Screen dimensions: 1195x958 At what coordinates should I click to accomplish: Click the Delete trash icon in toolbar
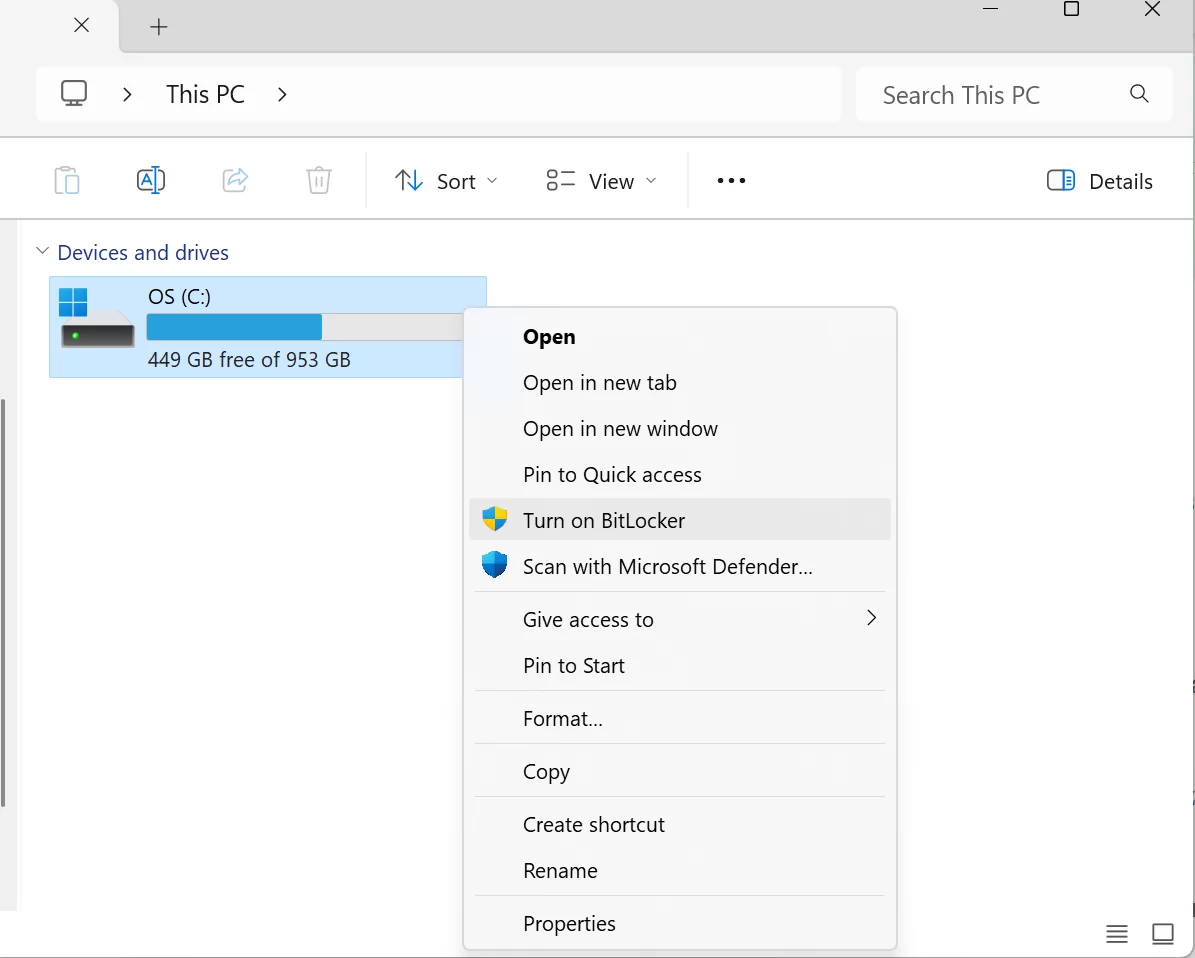pyautogui.click(x=319, y=181)
